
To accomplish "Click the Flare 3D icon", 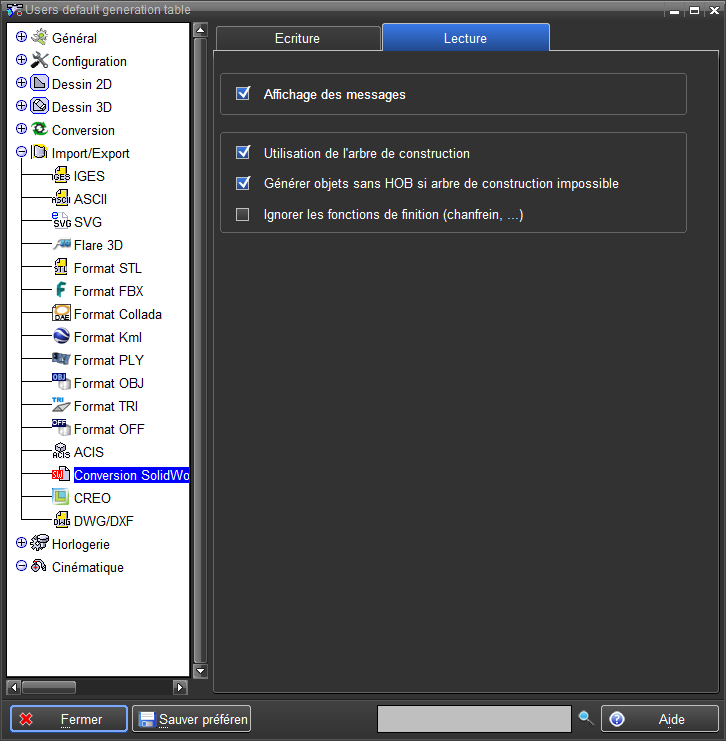I will pyautogui.click(x=61, y=245).
